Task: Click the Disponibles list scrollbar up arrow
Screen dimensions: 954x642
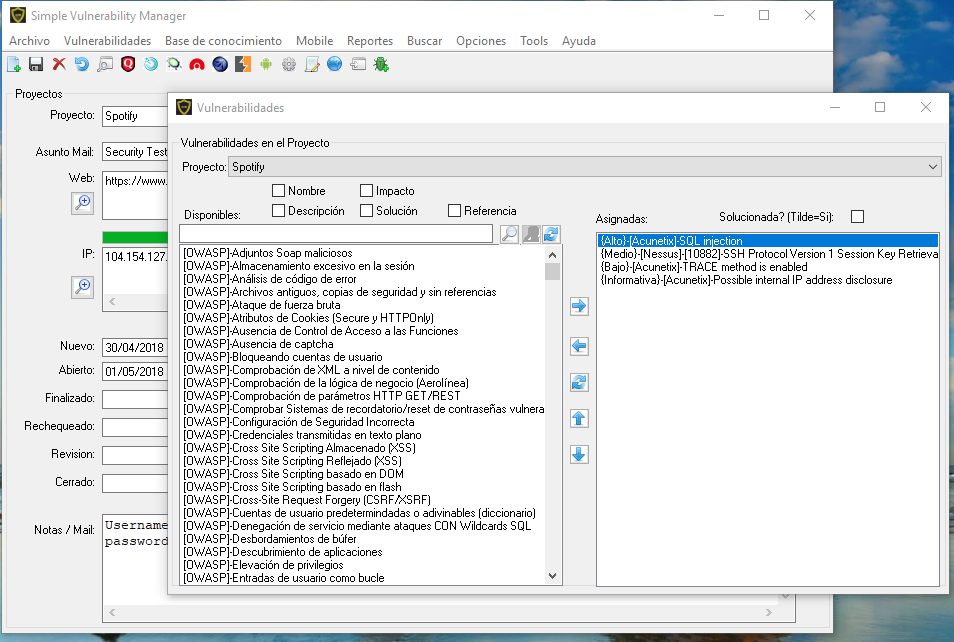Action: [552, 255]
